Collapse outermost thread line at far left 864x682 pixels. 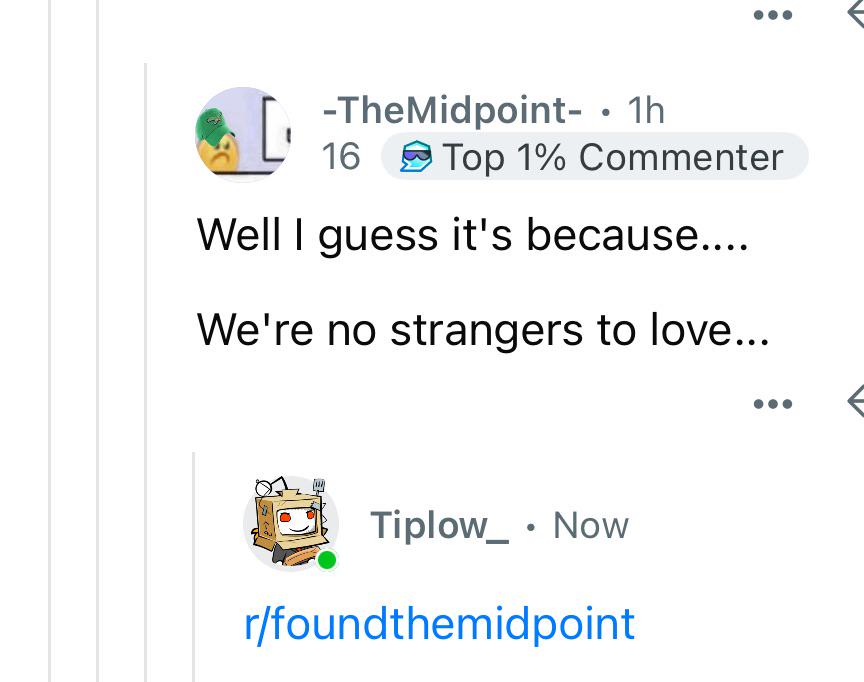[50, 341]
